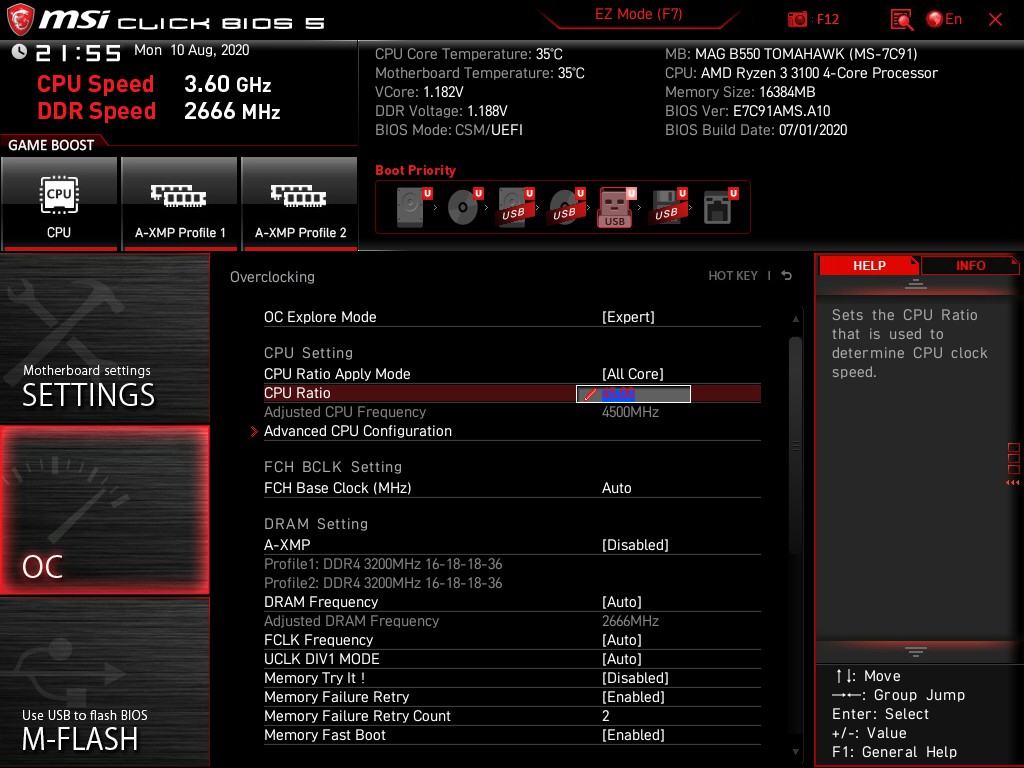The width and height of the screenshot is (1024, 768).
Task: Click the CPU Ratio value input field
Action: (x=633, y=394)
